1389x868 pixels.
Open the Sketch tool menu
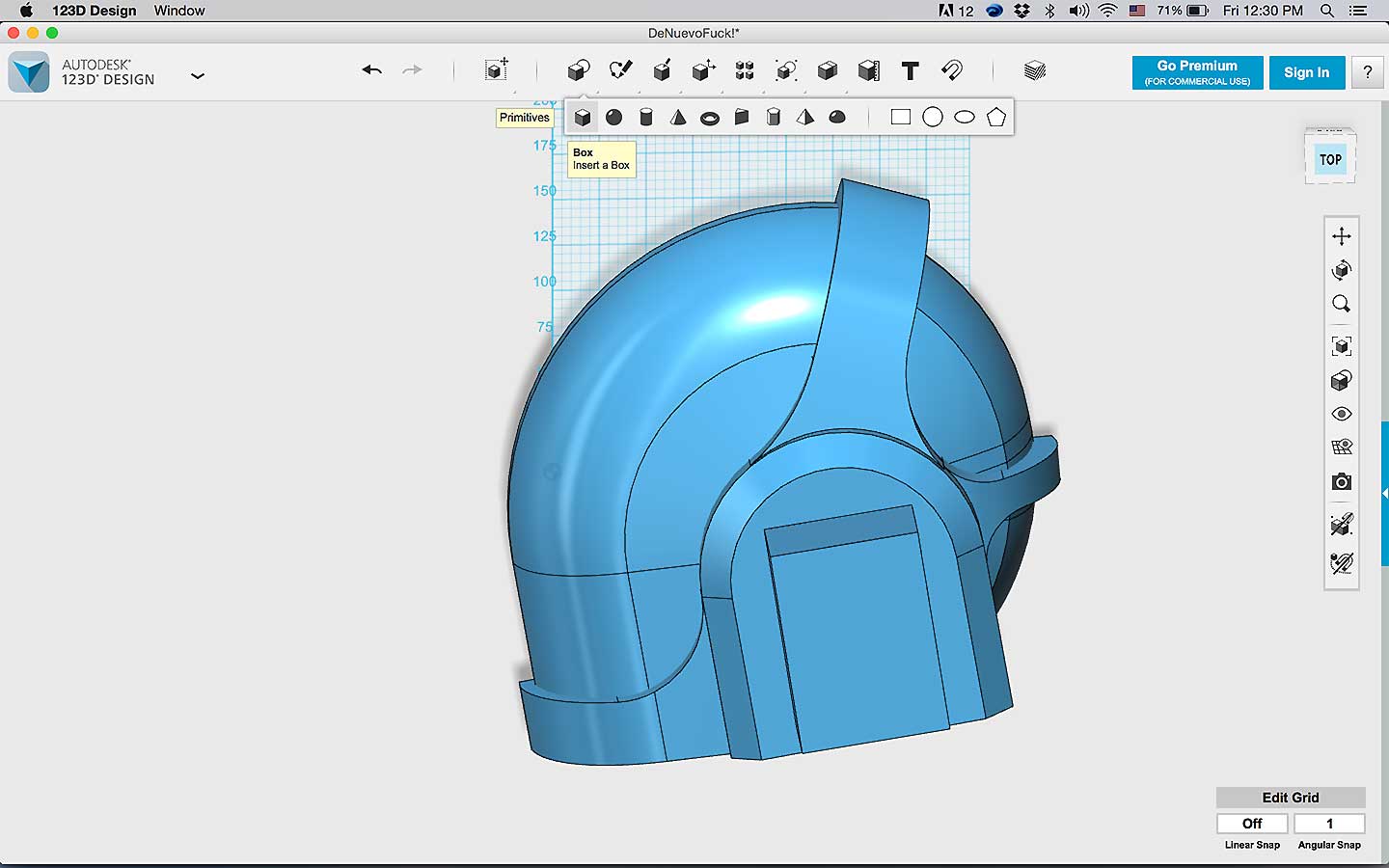click(620, 70)
